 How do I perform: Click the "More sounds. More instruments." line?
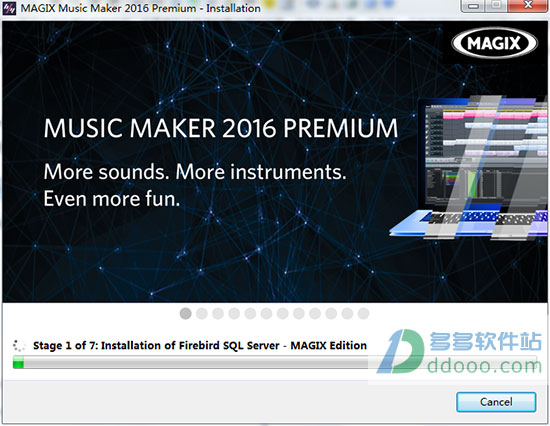pos(195,172)
